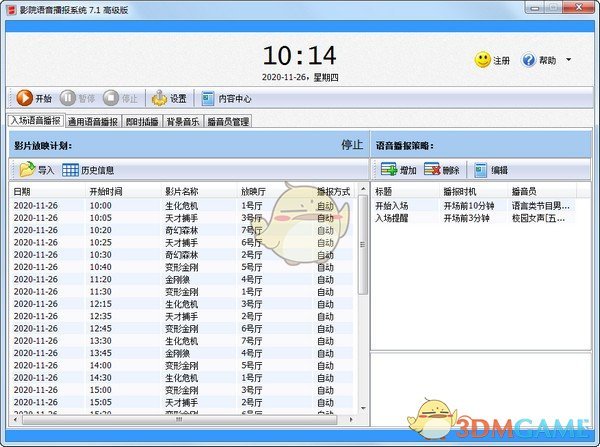Delete the selected strategy with 删除
The width and height of the screenshot is (600, 447).
click(x=442, y=170)
